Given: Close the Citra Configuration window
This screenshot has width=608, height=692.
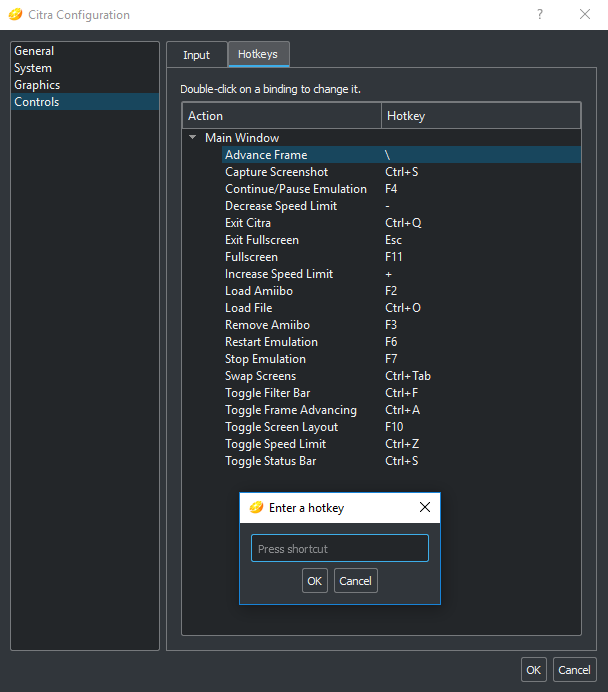Looking at the screenshot, I should pos(585,15).
